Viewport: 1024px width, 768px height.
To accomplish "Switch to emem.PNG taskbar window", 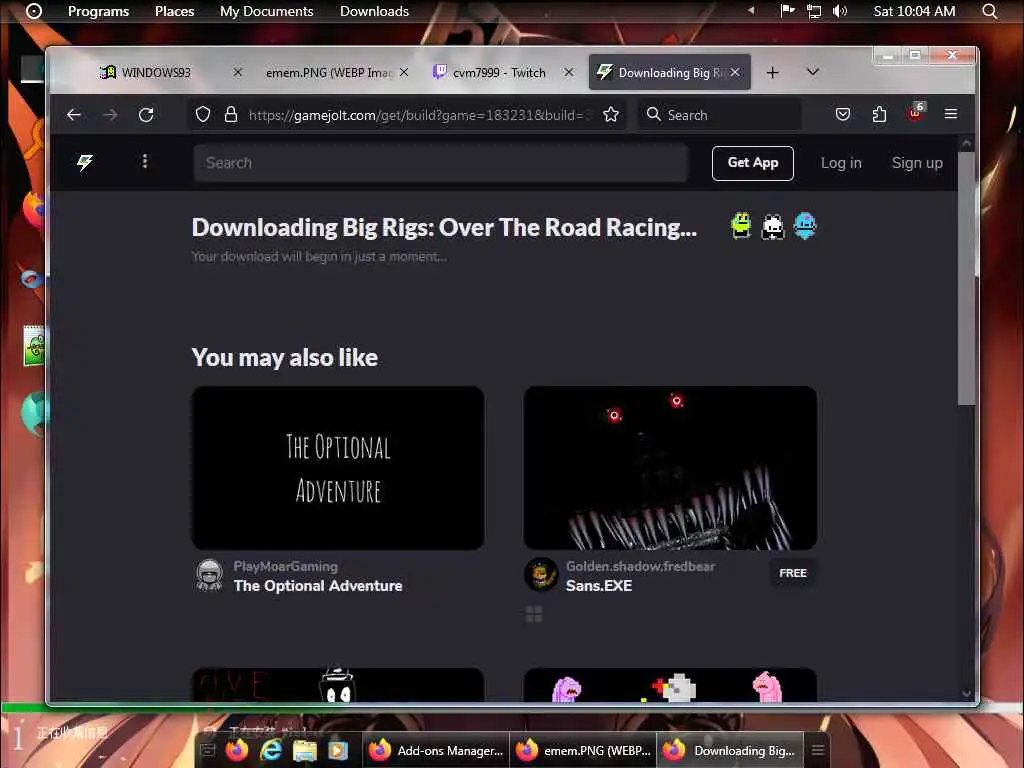I will pyautogui.click(x=583, y=750).
